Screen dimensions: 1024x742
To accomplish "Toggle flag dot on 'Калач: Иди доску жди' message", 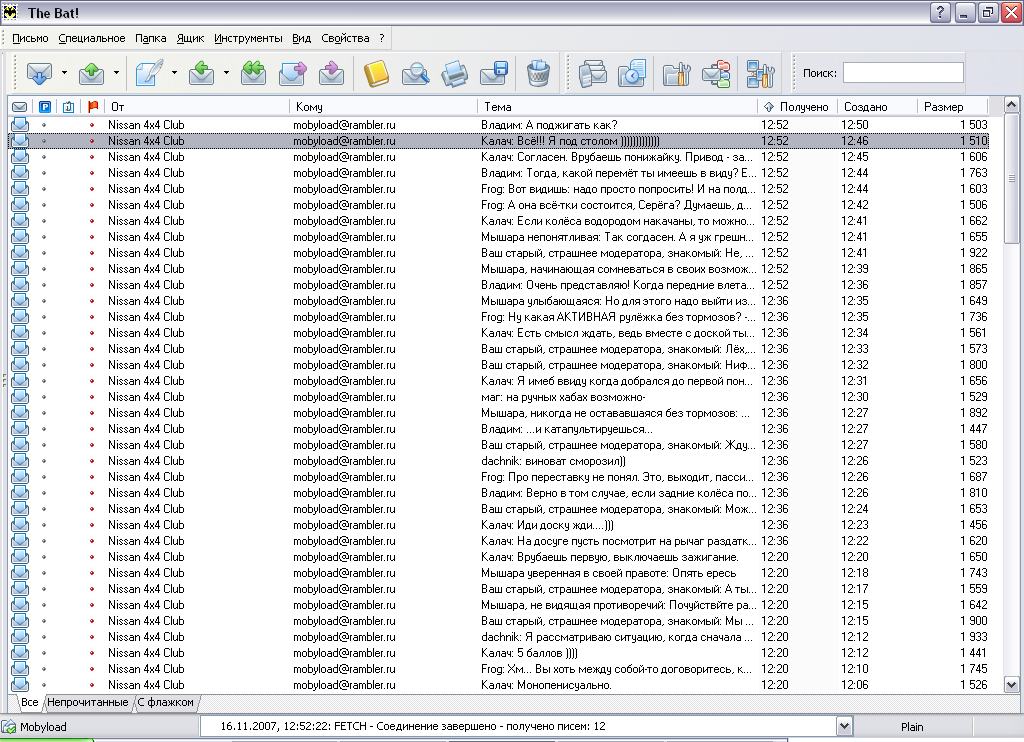I will click(92, 524).
